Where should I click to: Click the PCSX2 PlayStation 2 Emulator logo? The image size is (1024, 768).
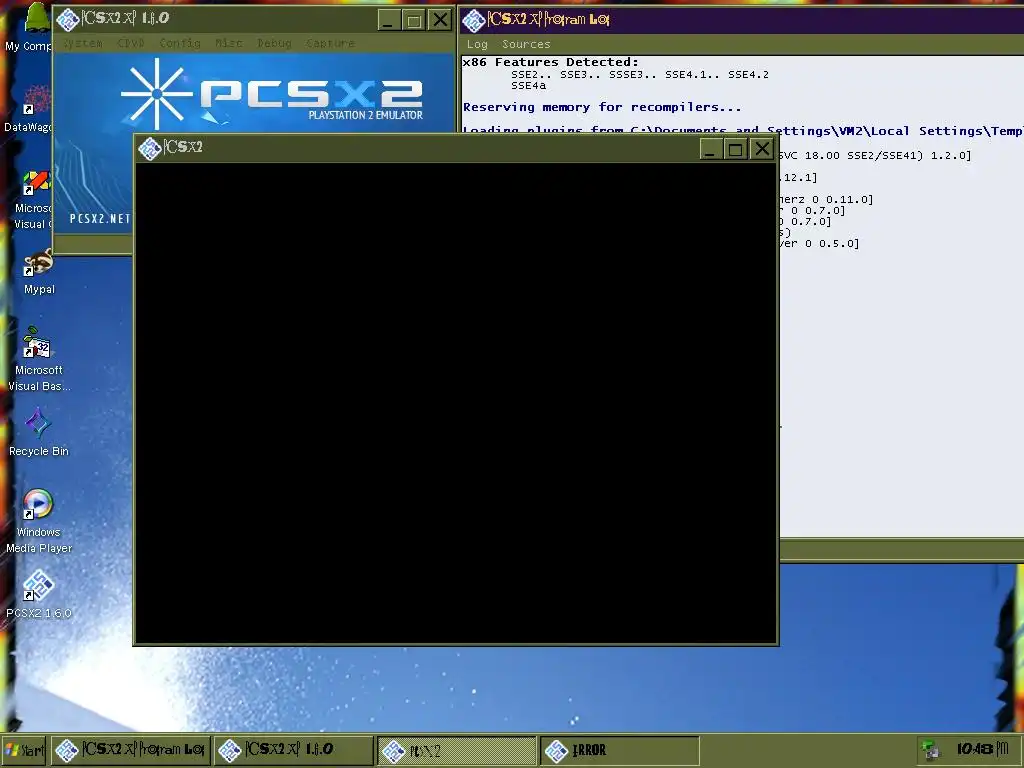click(x=272, y=95)
